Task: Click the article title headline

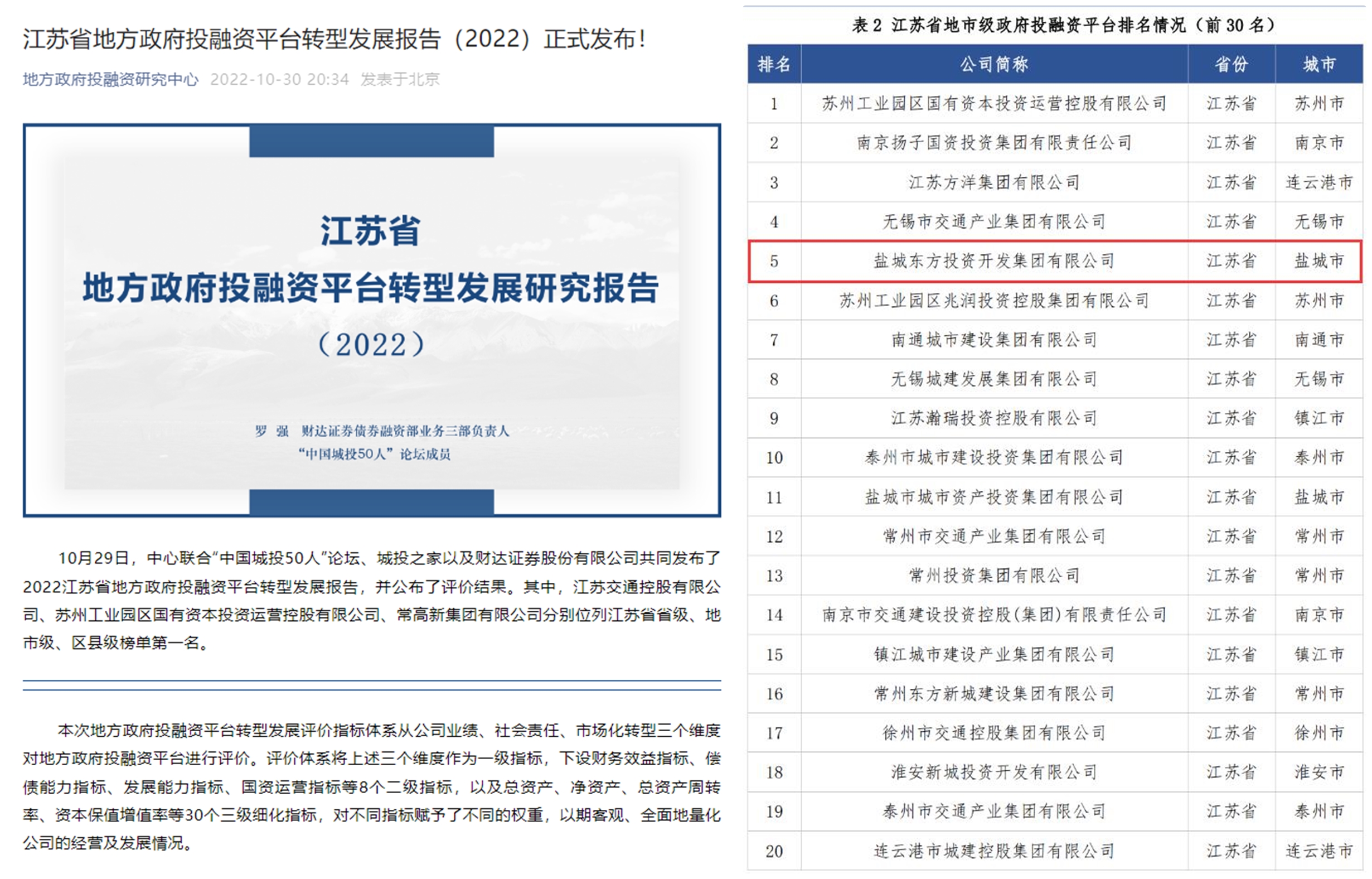Action: coord(334,39)
